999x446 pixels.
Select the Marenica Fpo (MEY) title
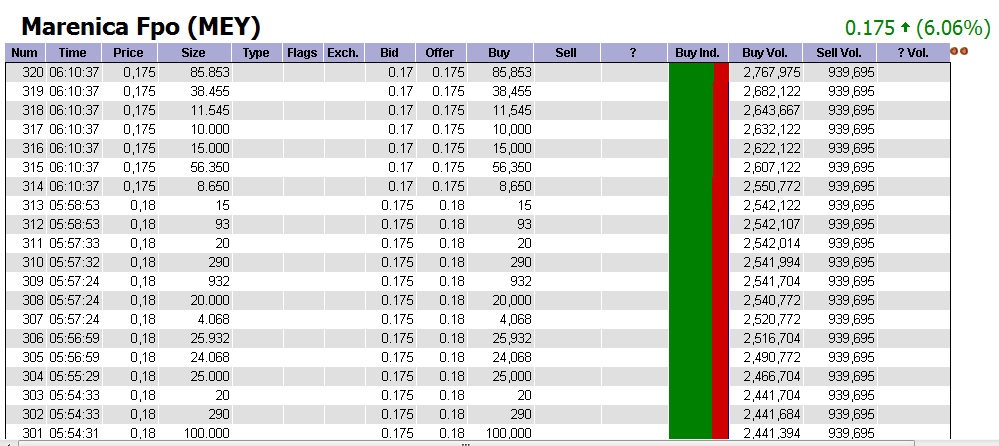point(141,27)
